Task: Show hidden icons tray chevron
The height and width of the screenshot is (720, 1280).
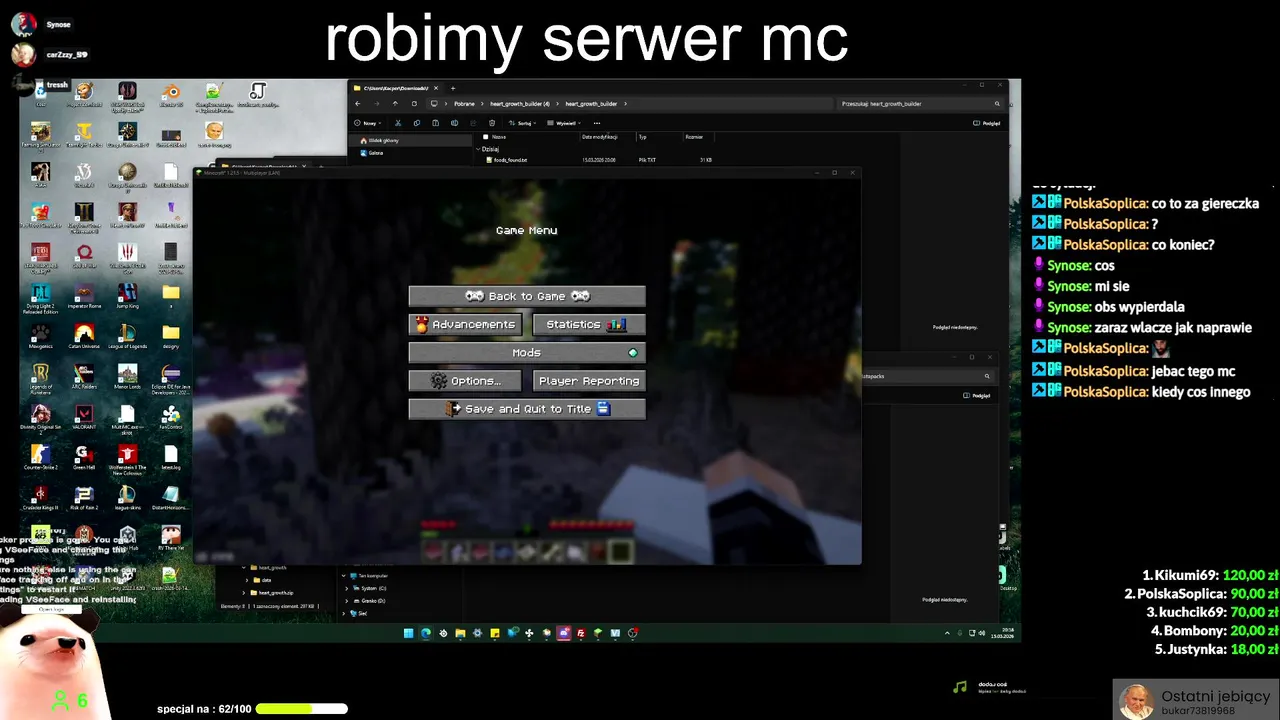Action: [947, 632]
